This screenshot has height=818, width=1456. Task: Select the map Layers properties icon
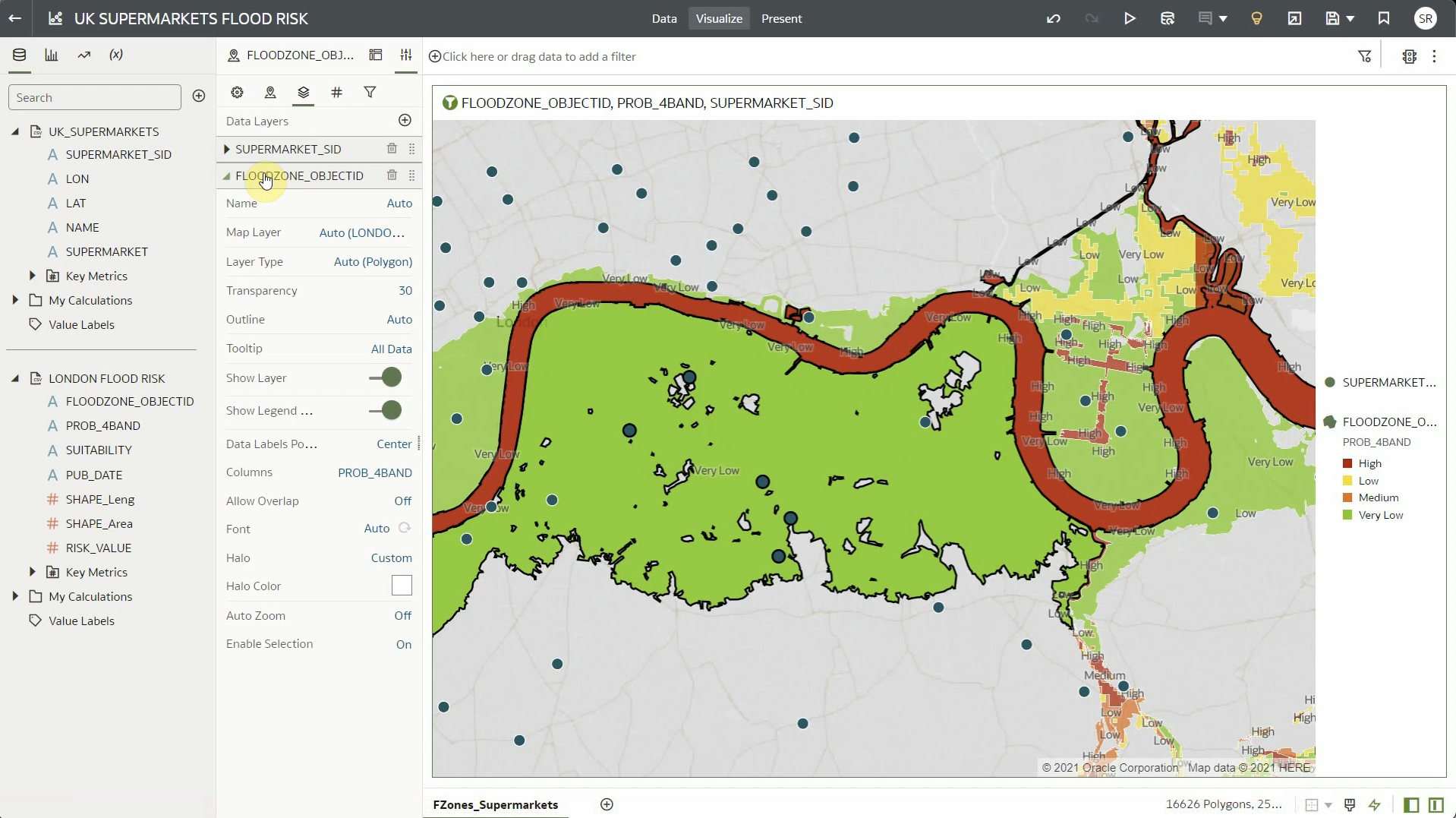[303, 92]
